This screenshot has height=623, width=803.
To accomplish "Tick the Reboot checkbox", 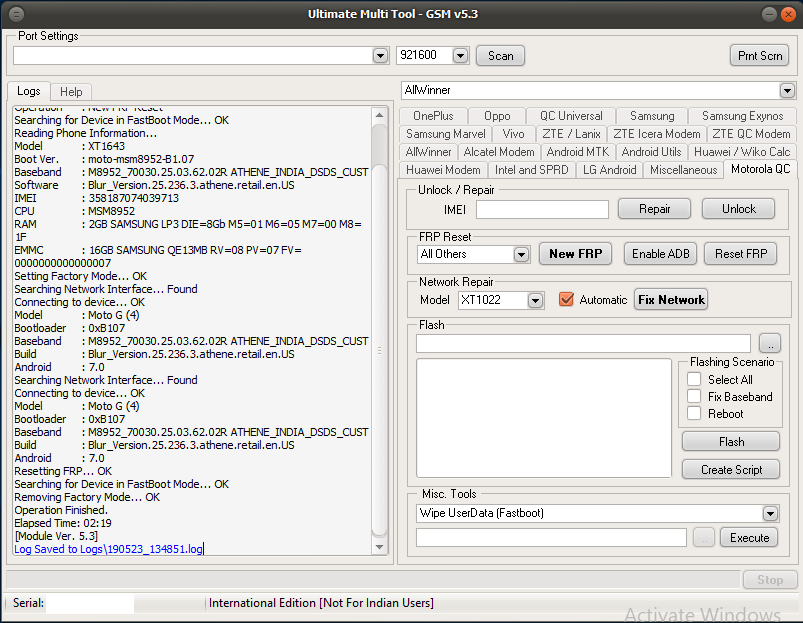I will point(694,414).
